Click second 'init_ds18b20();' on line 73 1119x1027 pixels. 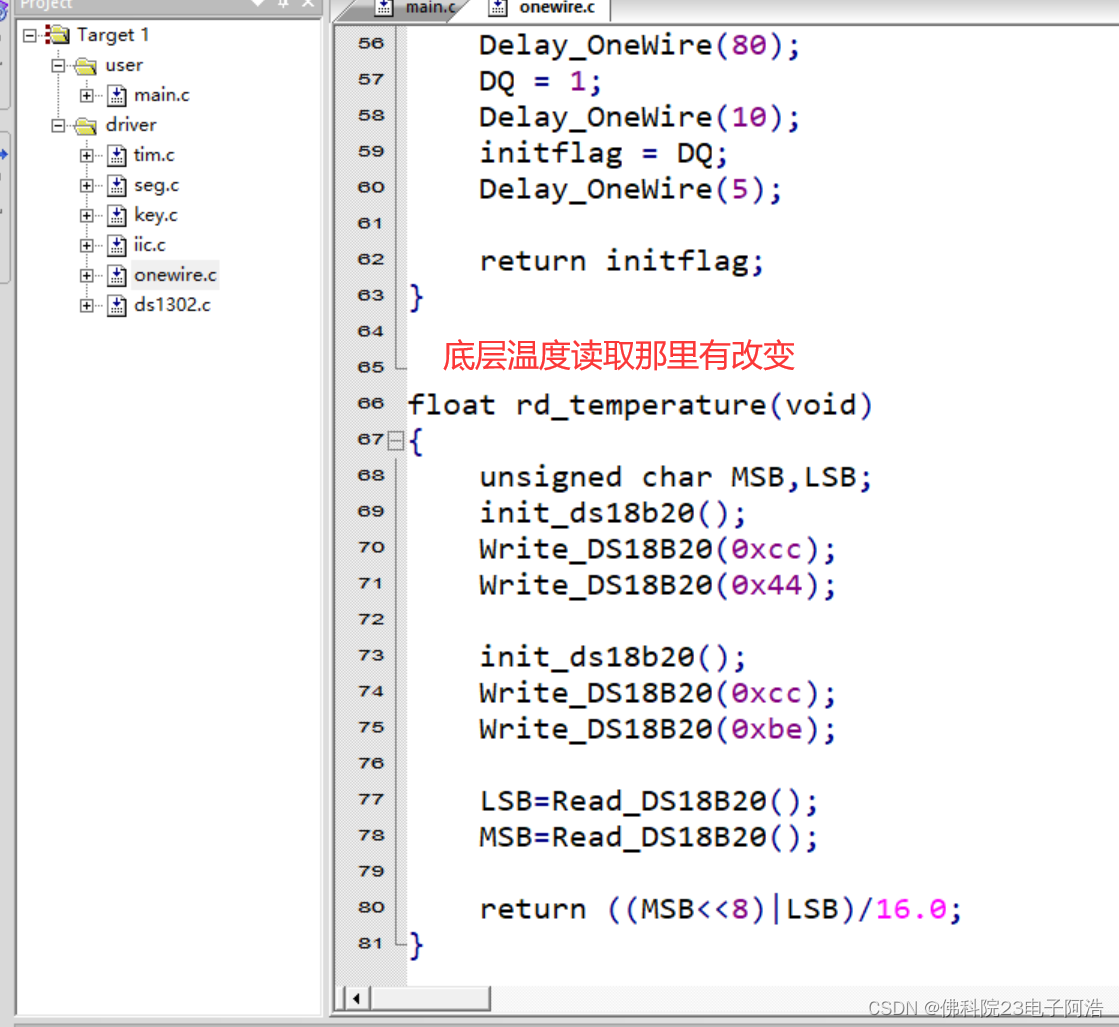pos(612,657)
